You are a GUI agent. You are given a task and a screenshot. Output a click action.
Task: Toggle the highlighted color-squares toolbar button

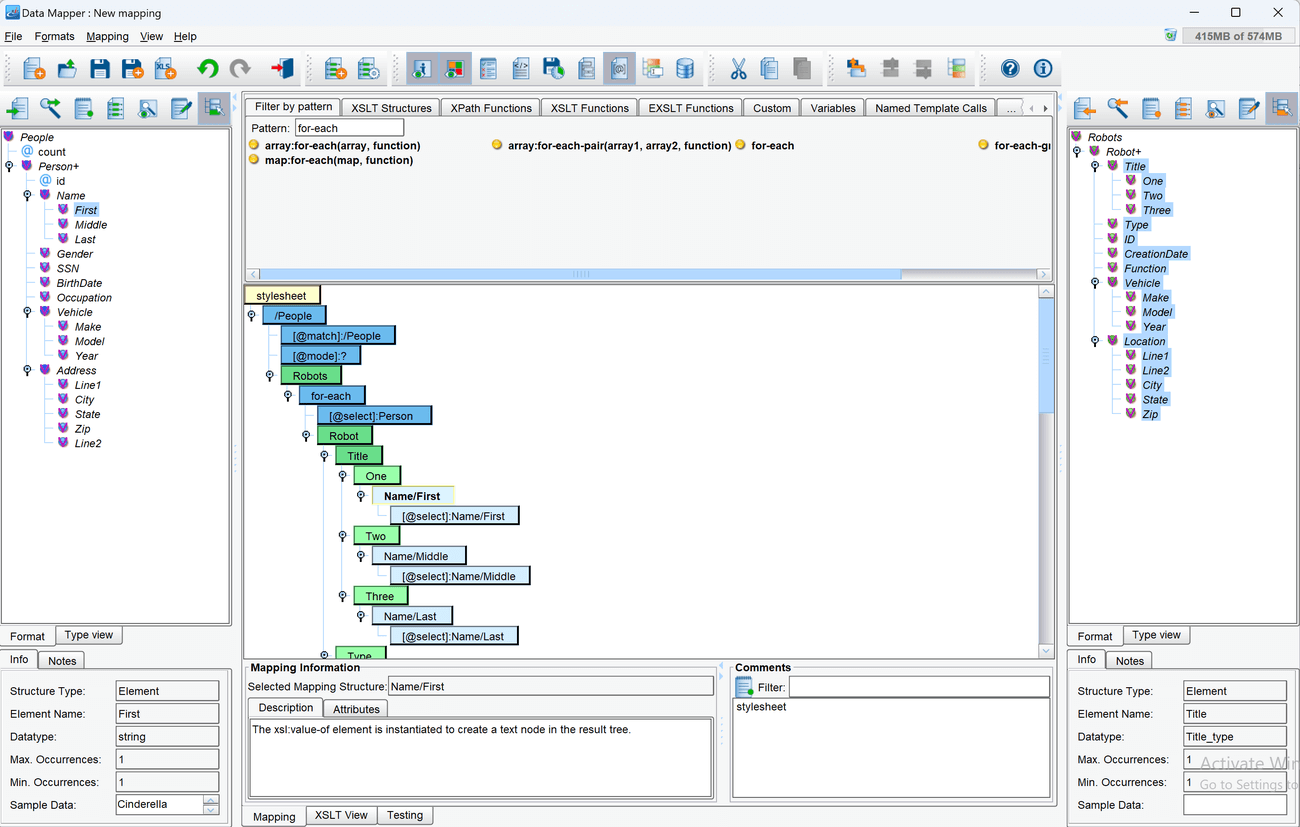tap(455, 68)
